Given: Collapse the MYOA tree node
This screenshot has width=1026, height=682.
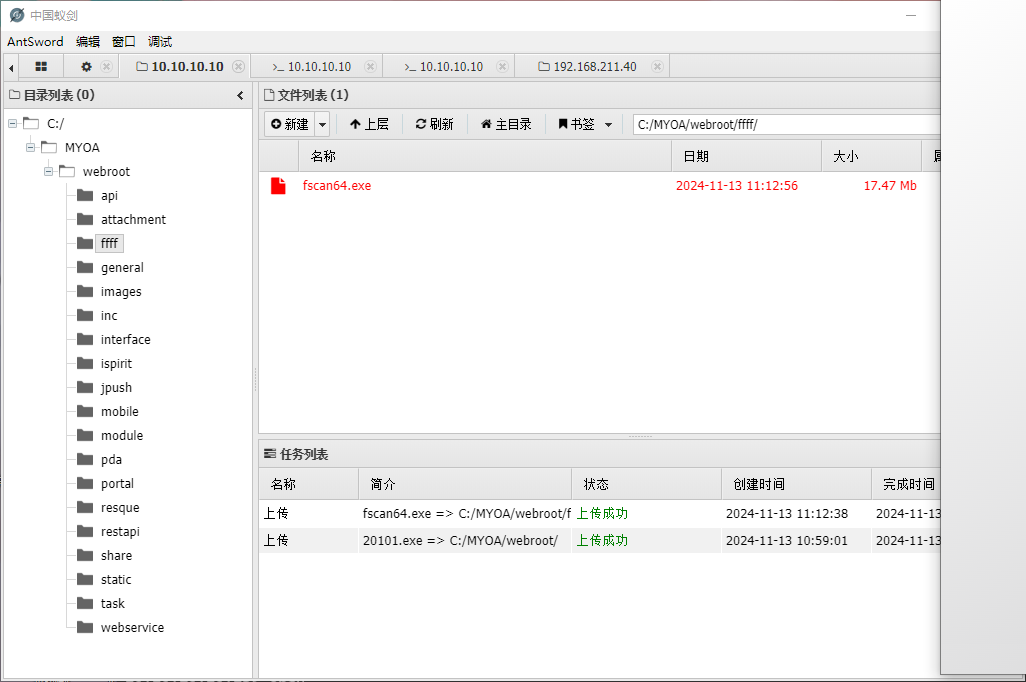Looking at the screenshot, I should click(30, 147).
